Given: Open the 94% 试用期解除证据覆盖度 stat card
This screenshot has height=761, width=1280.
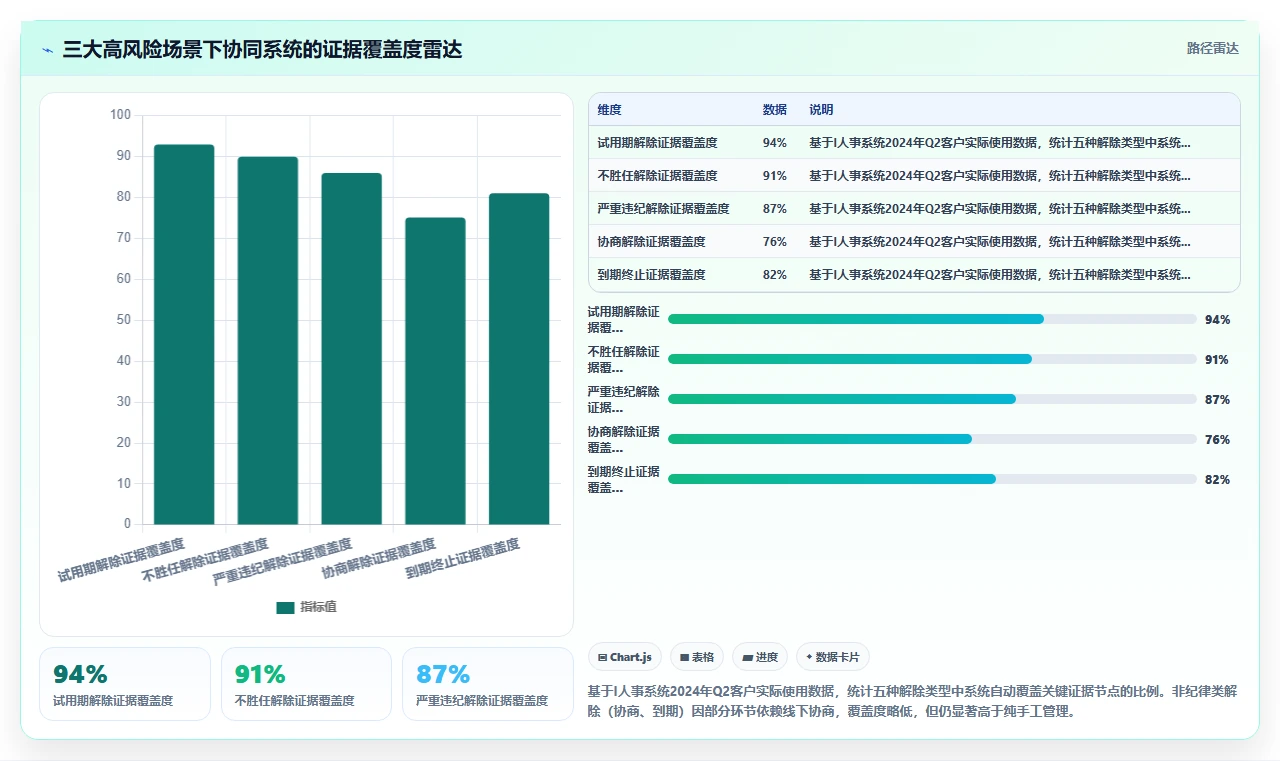Looking at the screenshot, I should 125,684.
